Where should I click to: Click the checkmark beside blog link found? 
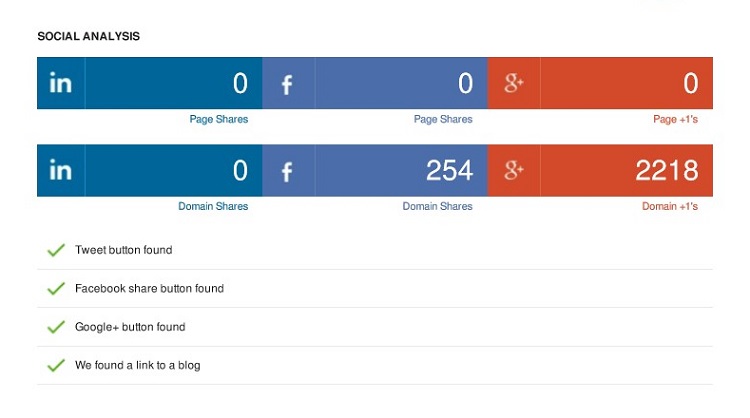pos(56,365)
